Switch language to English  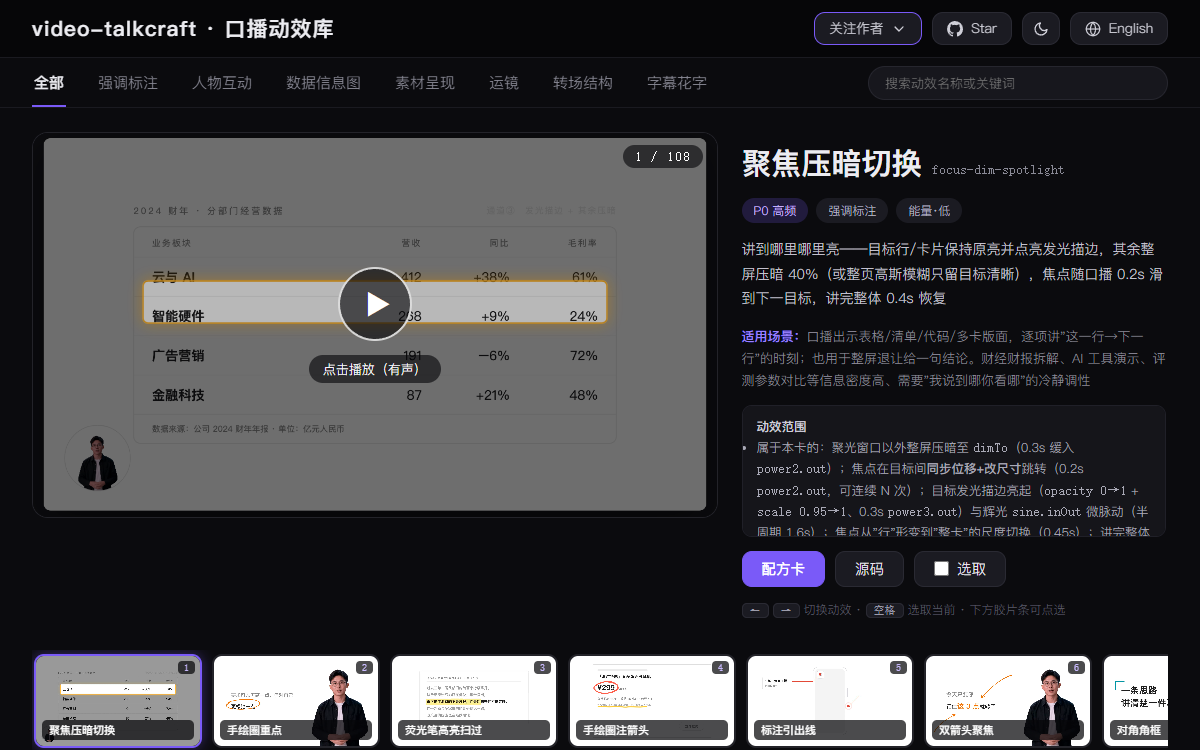1119,29
